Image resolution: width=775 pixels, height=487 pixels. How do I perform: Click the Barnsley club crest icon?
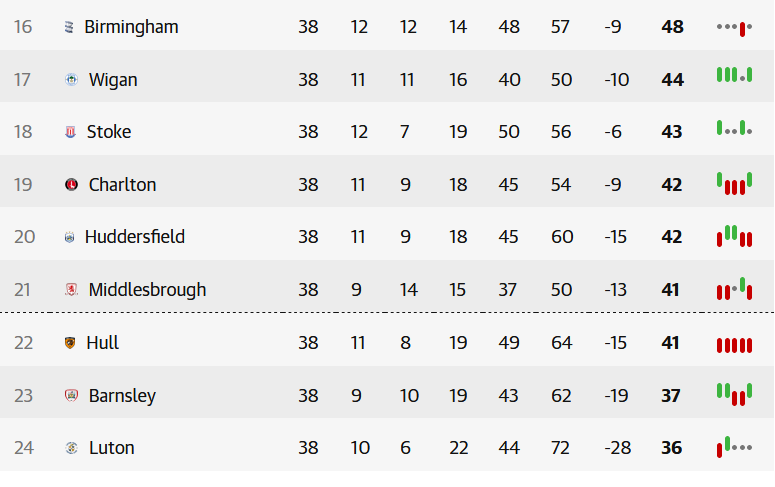coord(71,396)
